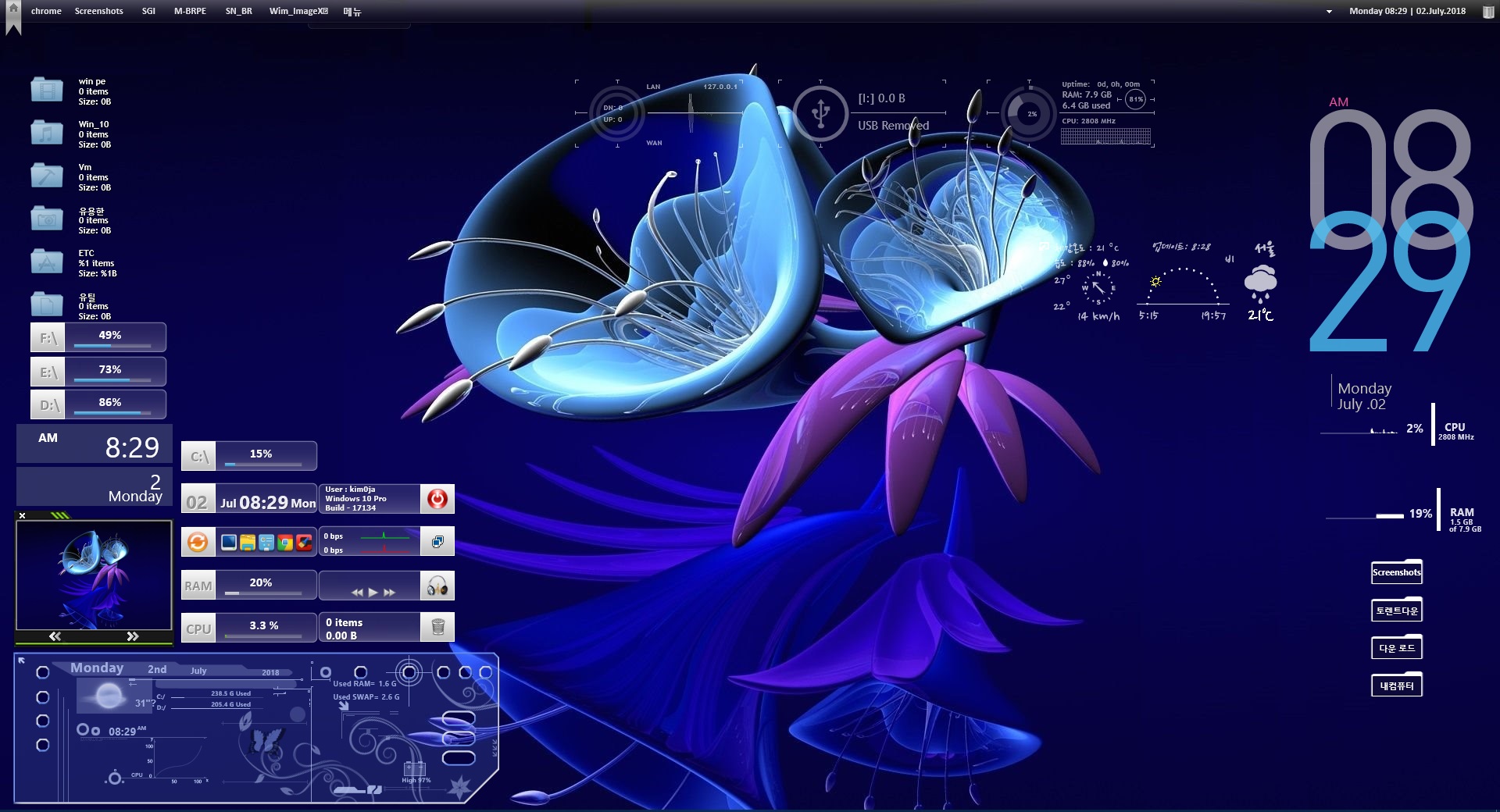Toggle the second octagon button on the blue panel's left edge

[43, 697]
